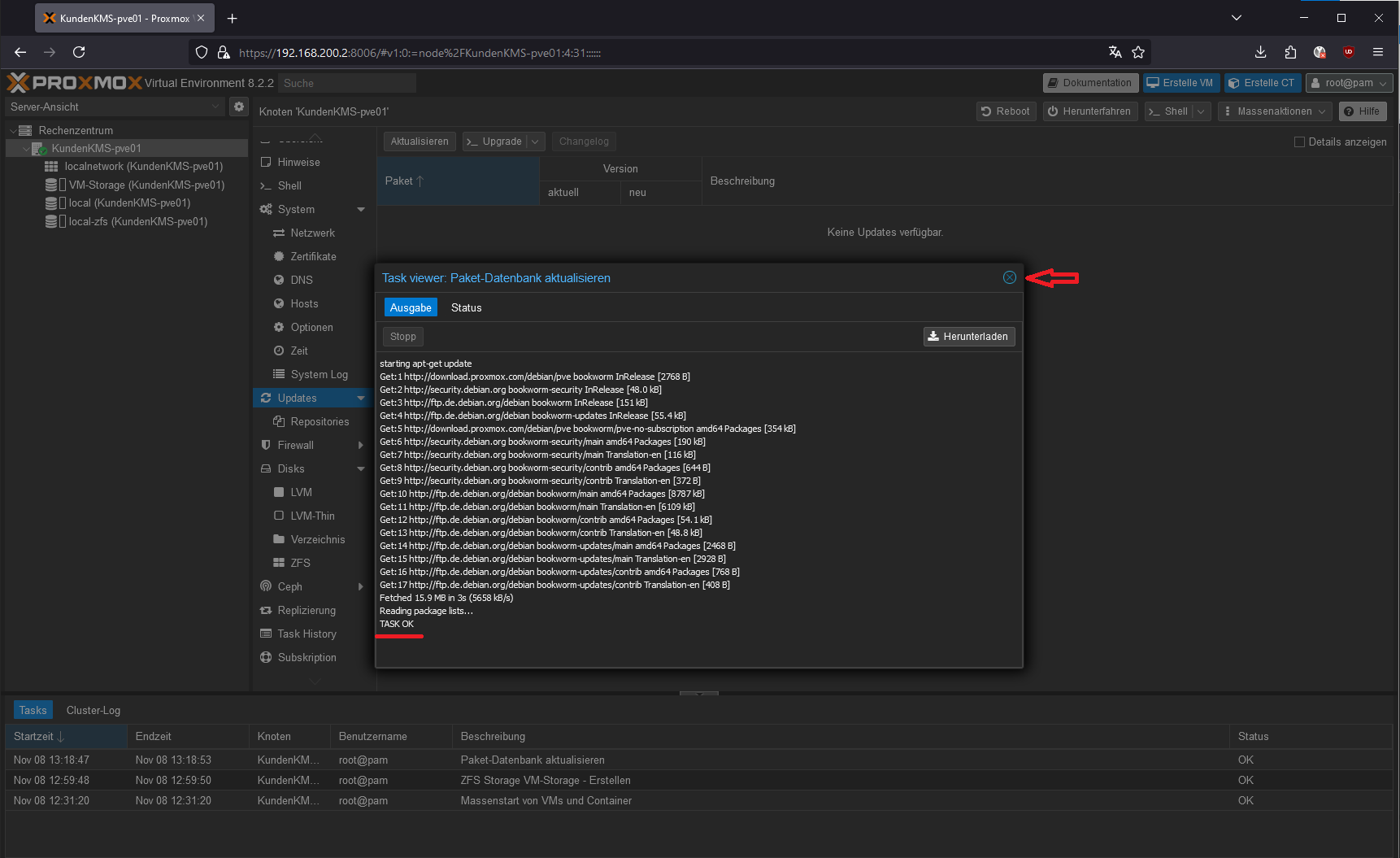Select Repositories in the side menu

320,421
